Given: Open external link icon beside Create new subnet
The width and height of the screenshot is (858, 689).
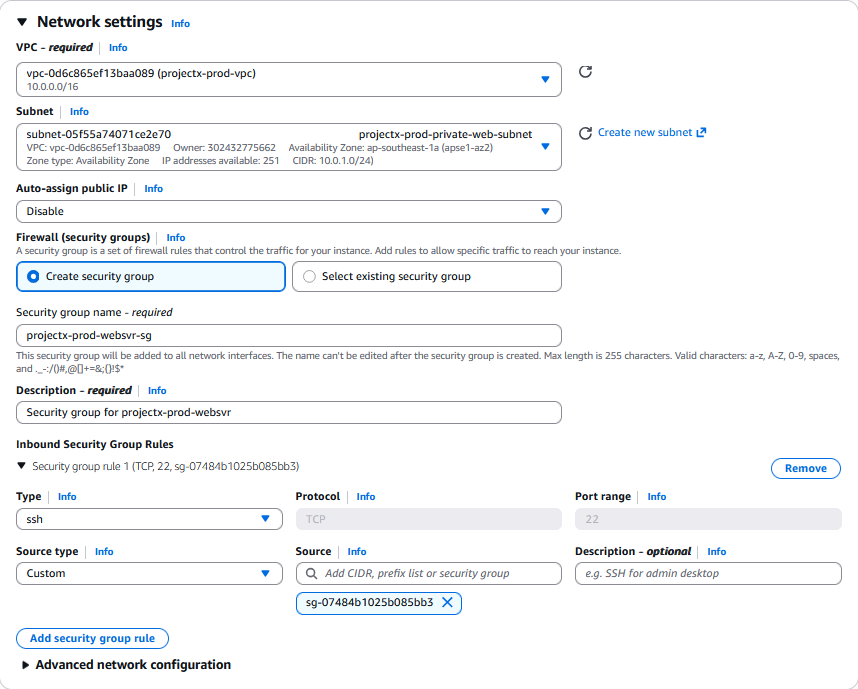Looking at the screenshot, I should click(701, 132).
